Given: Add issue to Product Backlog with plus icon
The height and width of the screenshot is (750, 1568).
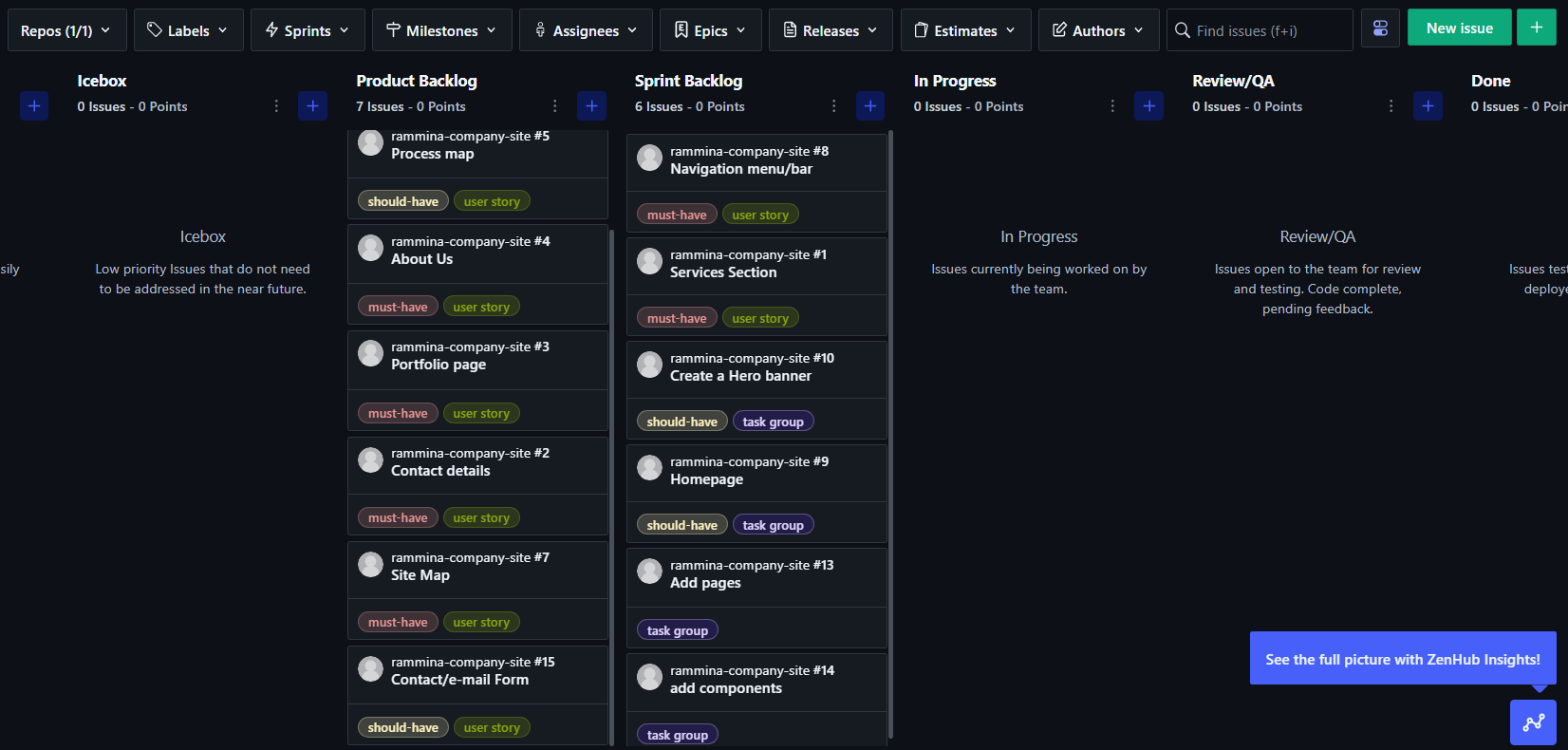Looking at the screenshot, I should 591,105.
